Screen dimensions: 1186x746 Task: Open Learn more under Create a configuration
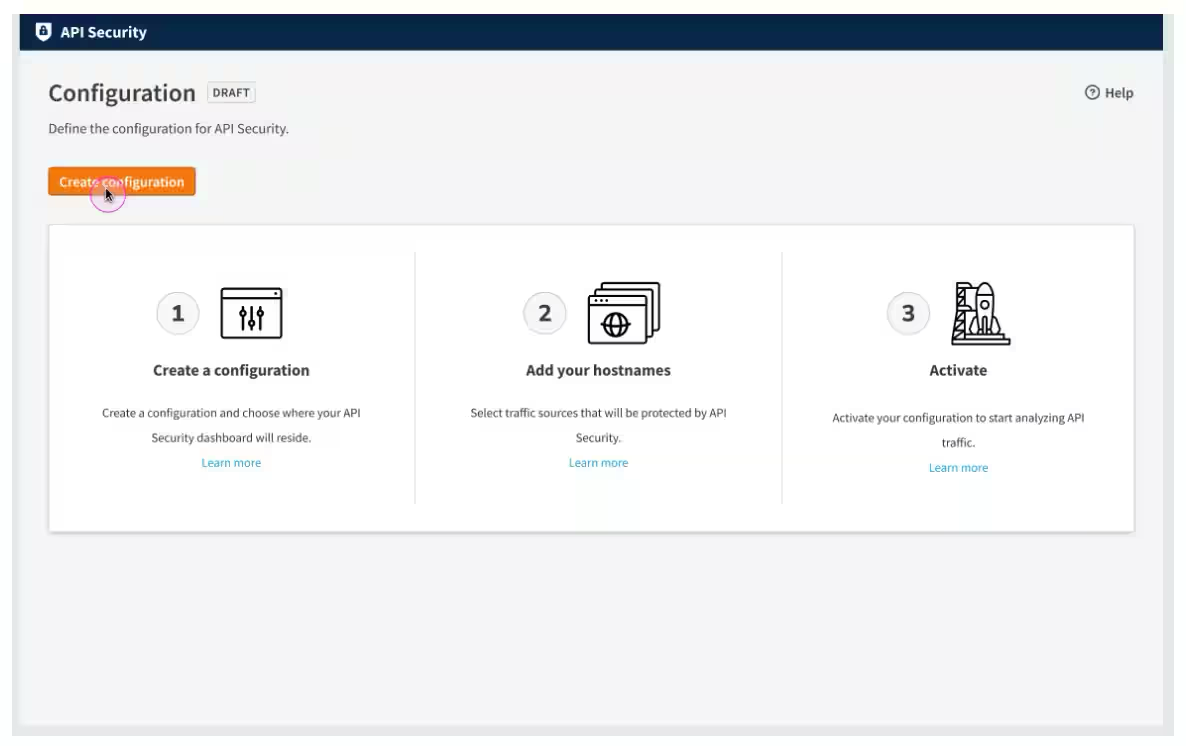point(231,462)
